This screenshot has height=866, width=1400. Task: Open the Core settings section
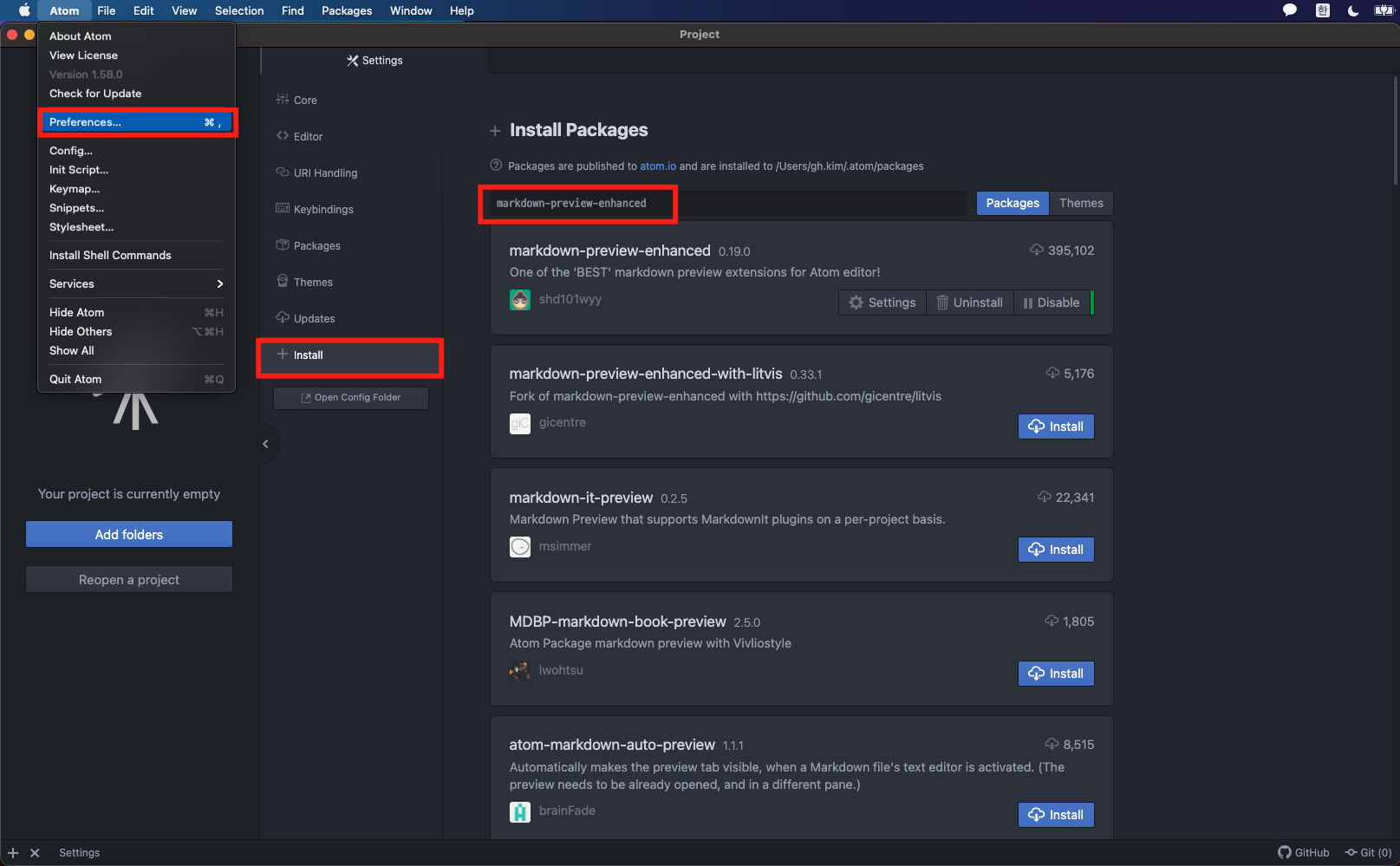[x=350, y=100]
